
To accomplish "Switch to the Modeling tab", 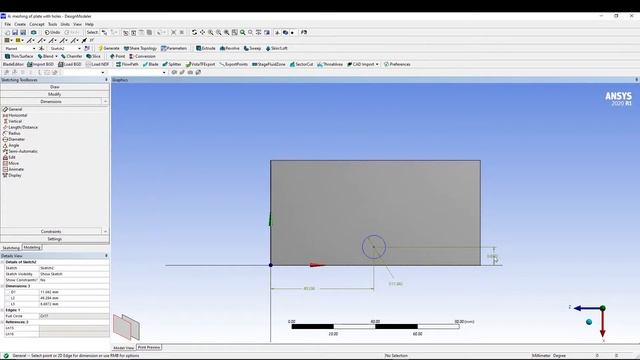I will [x=32, y=247].
